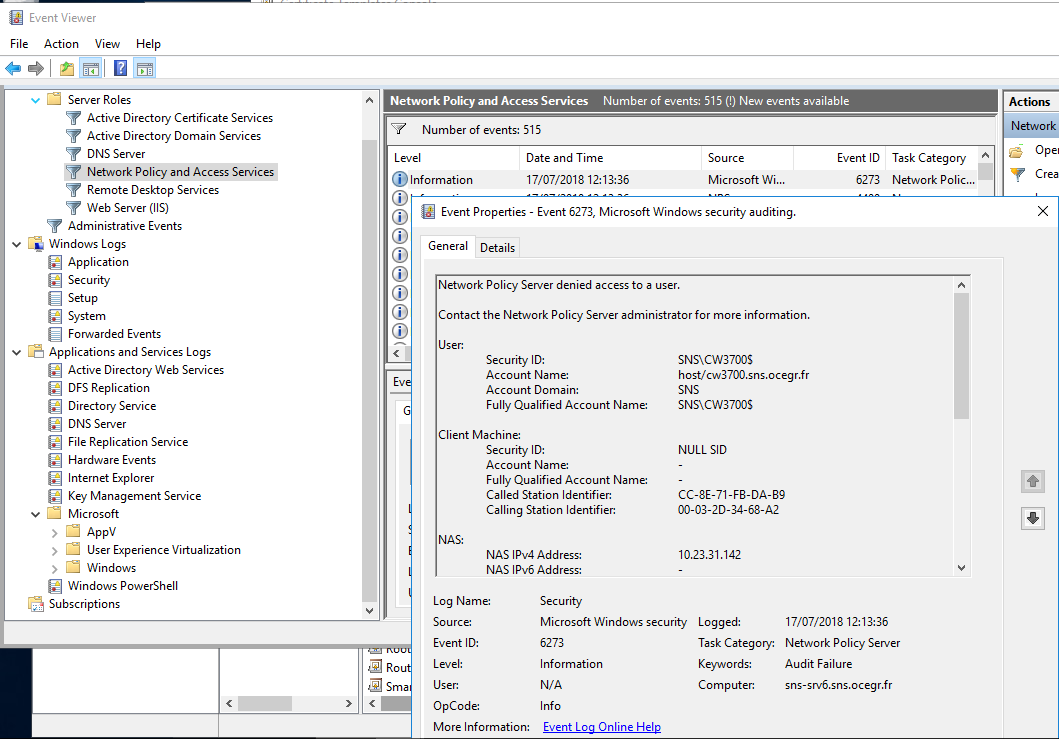Select the System log in the tree
The height and width of the screenshot is (739, 1059).
pyautogui.click(x=86, y=316)
